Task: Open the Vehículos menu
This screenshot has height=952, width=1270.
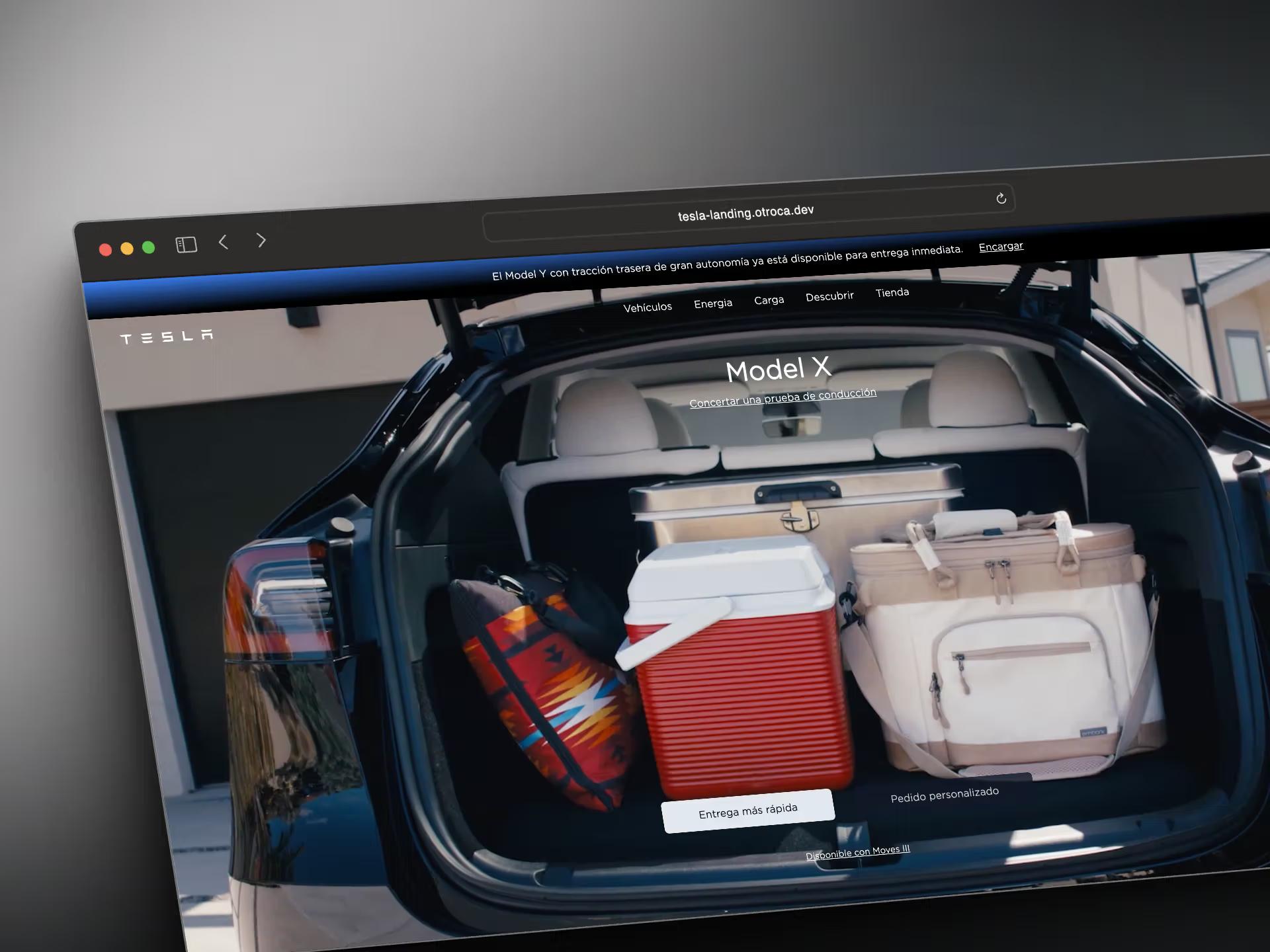Action: click(x=648, y=307)
